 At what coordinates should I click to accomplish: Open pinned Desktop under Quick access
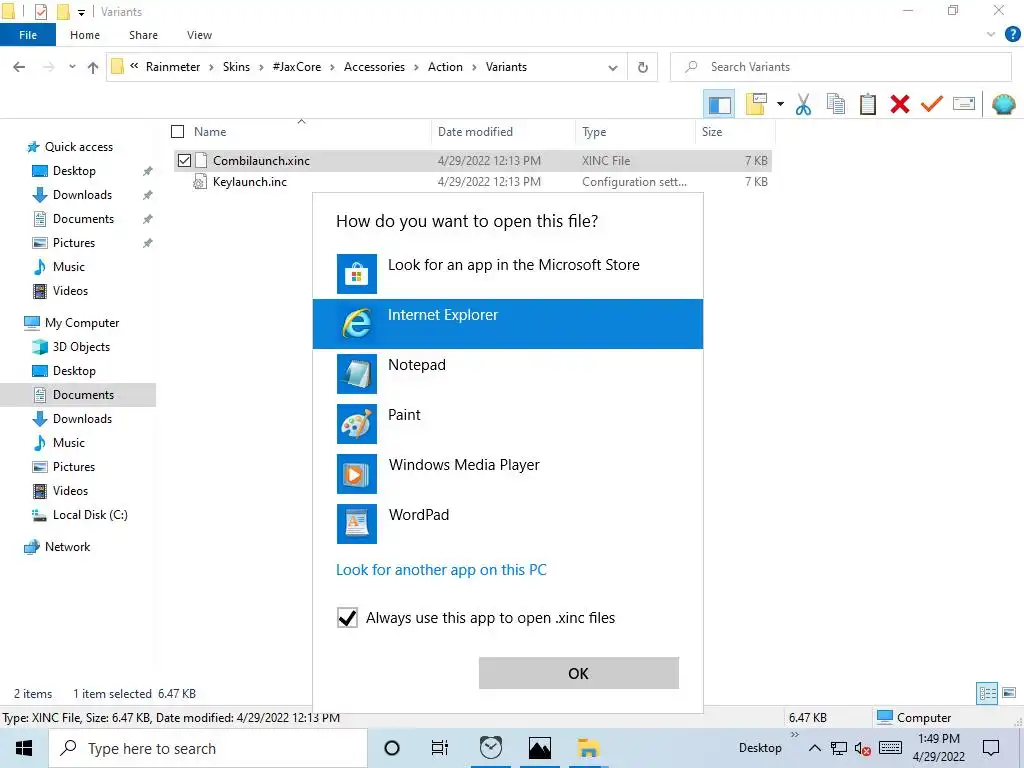(x=74, y=171)
